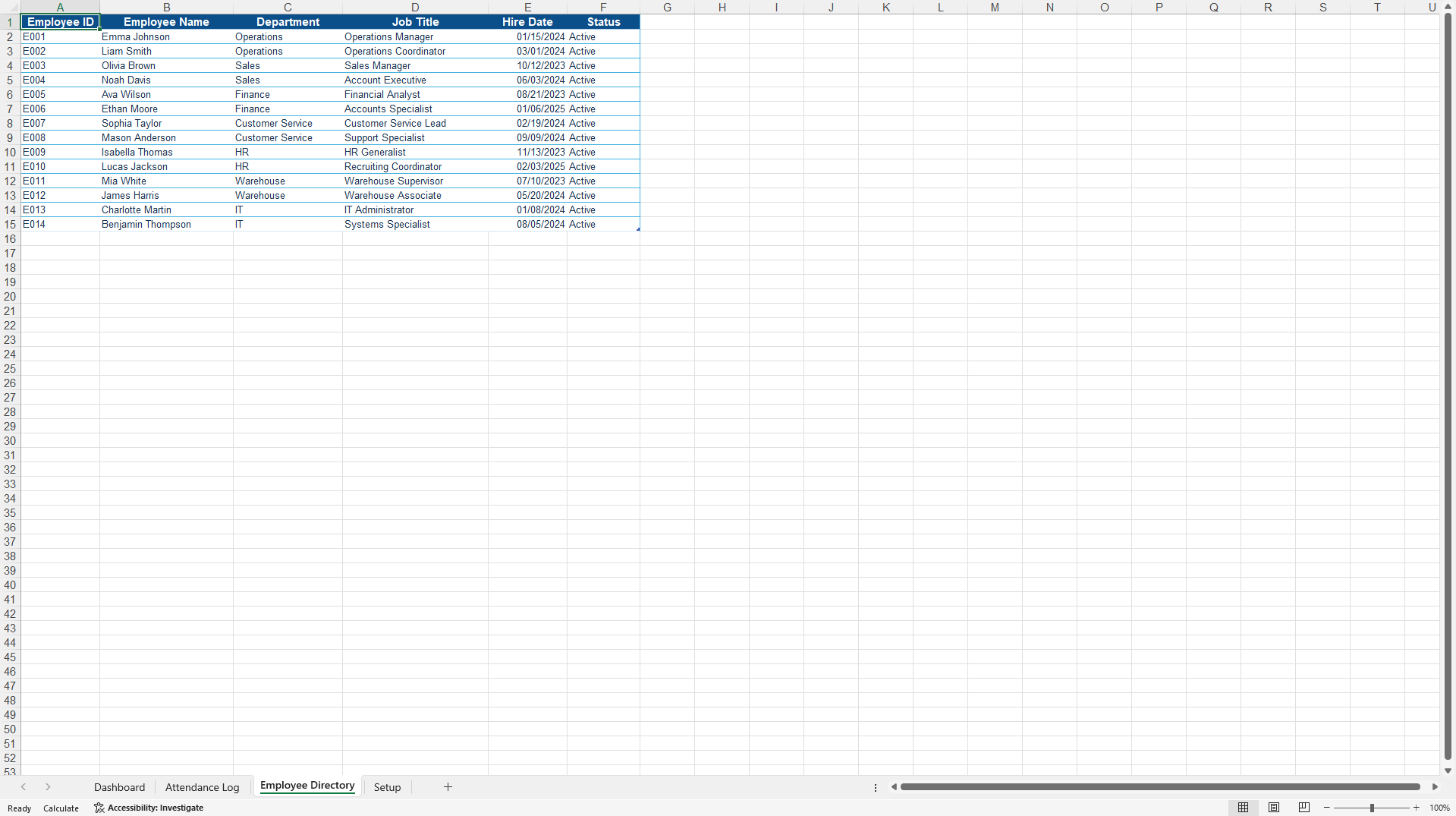Click the 100% zoom level button

coord(1439,808)
